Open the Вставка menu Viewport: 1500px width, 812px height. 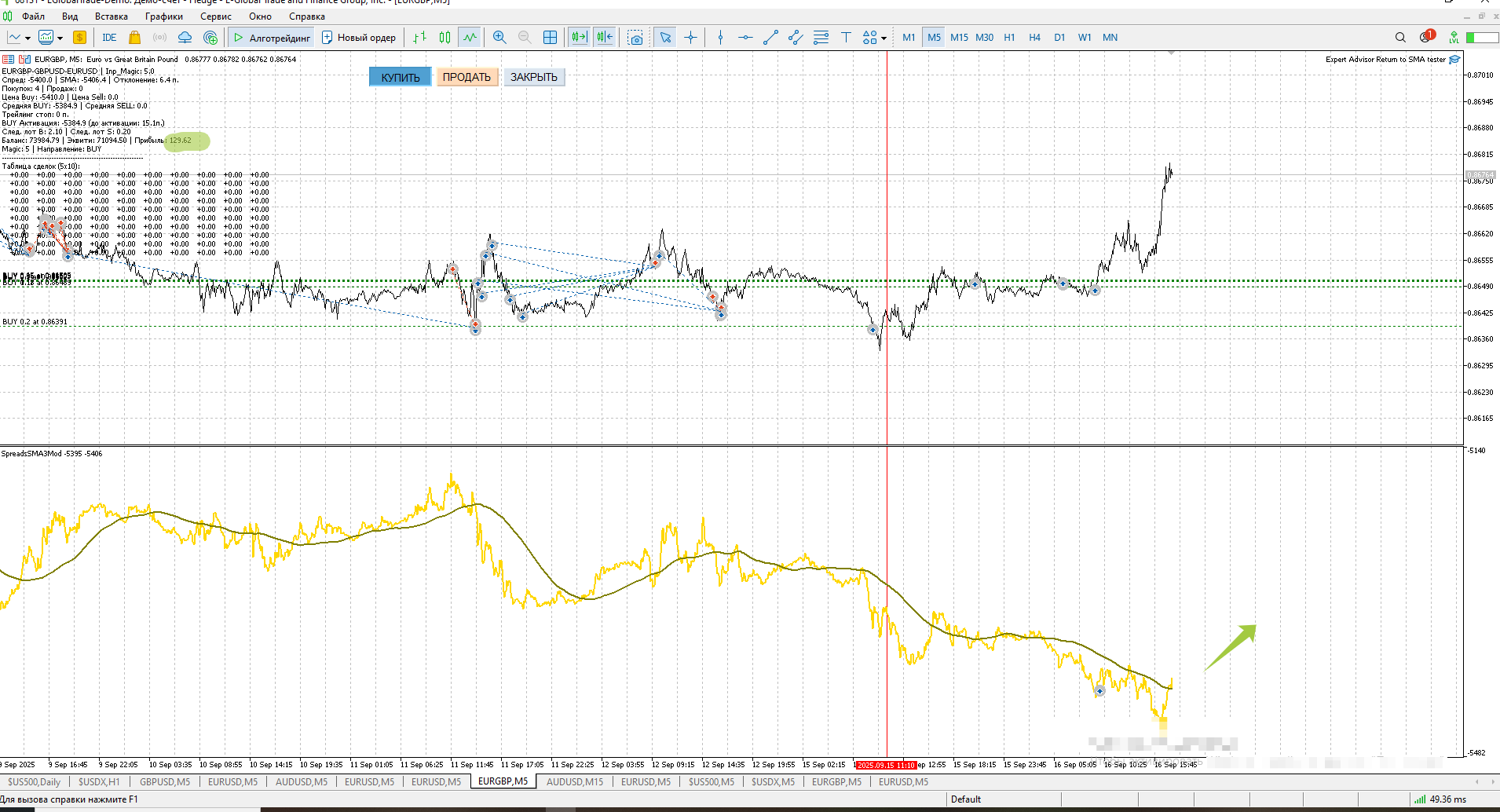pos(111,16)
